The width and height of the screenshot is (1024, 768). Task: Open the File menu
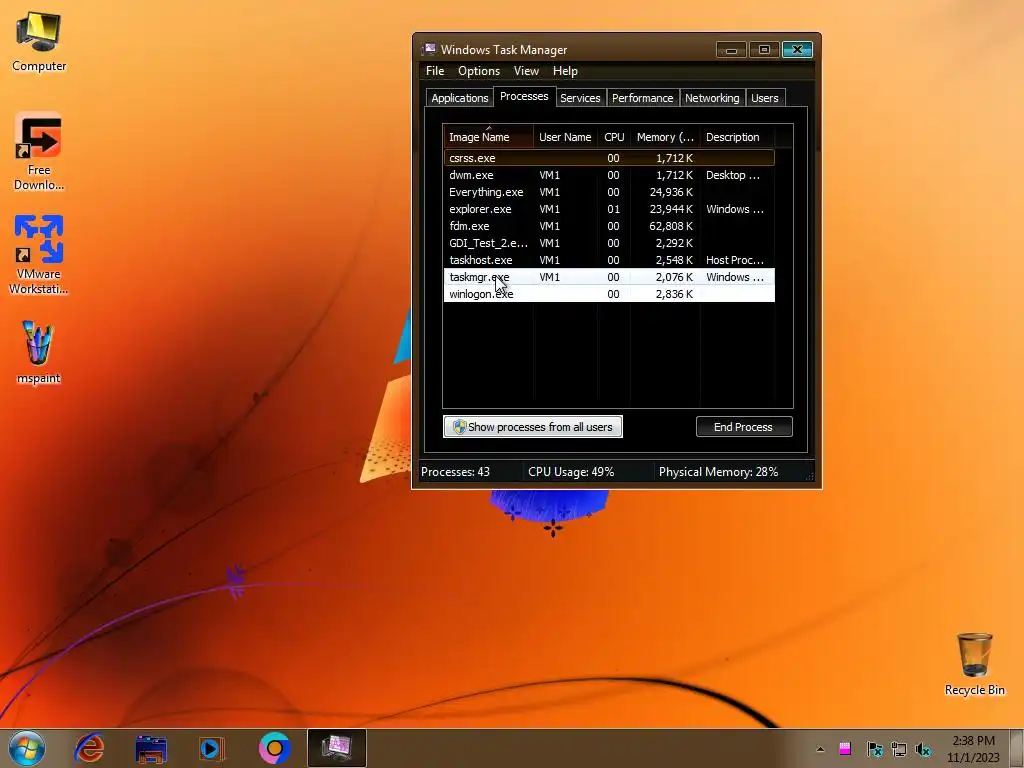(435, 71)
